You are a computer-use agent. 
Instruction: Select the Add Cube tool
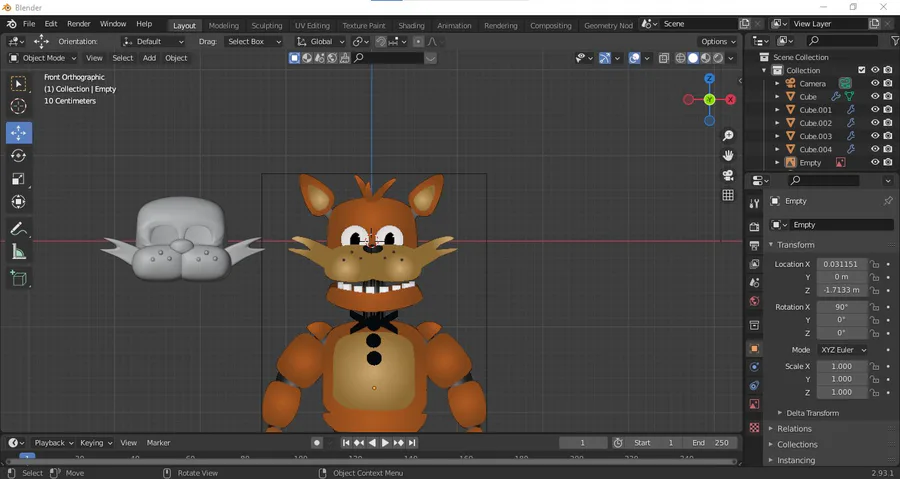click(19, 278)
